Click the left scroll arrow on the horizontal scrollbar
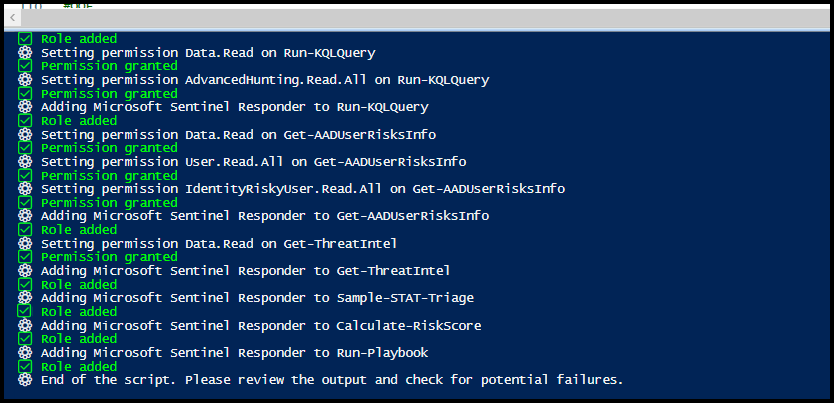Image resolution: width=834 pixels, height=403 pixels. pos(12,18)
